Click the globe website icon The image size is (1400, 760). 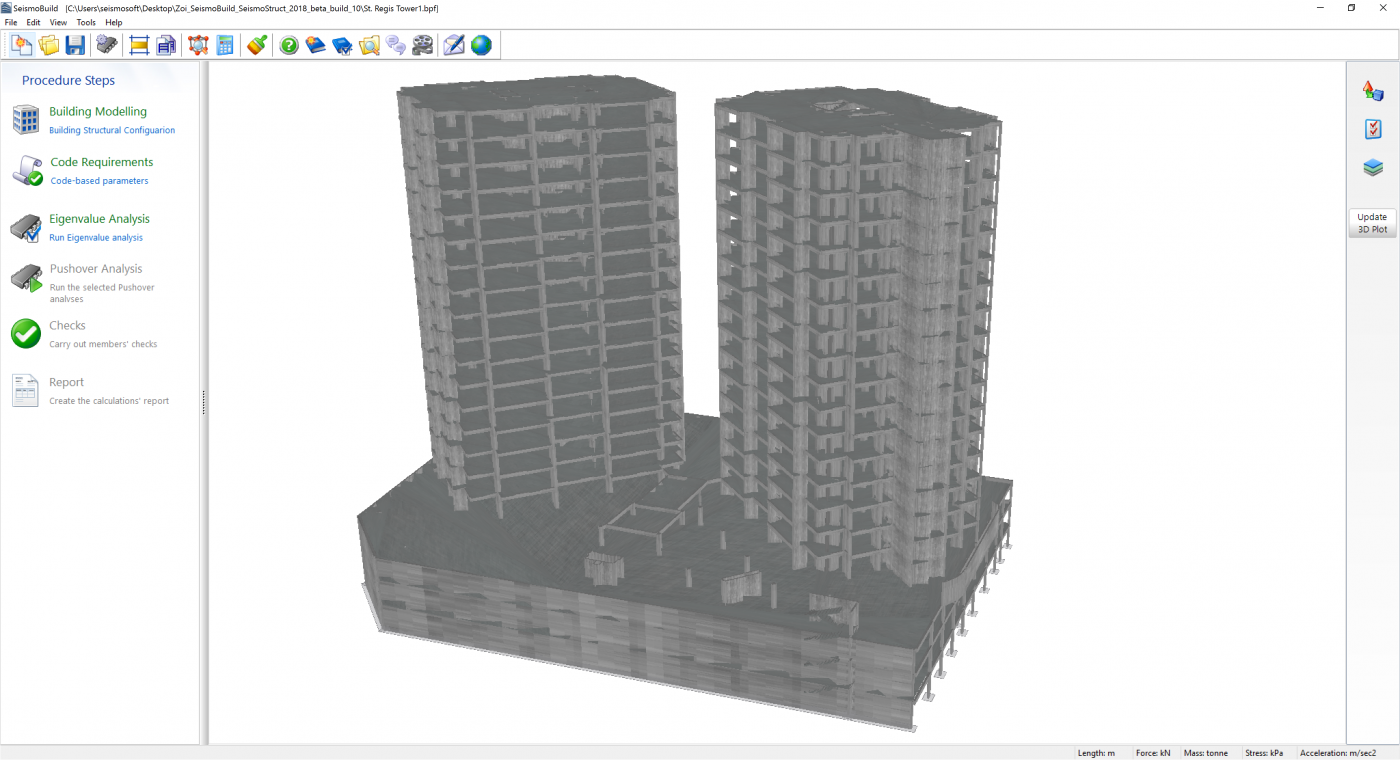[x=481, y=45]
